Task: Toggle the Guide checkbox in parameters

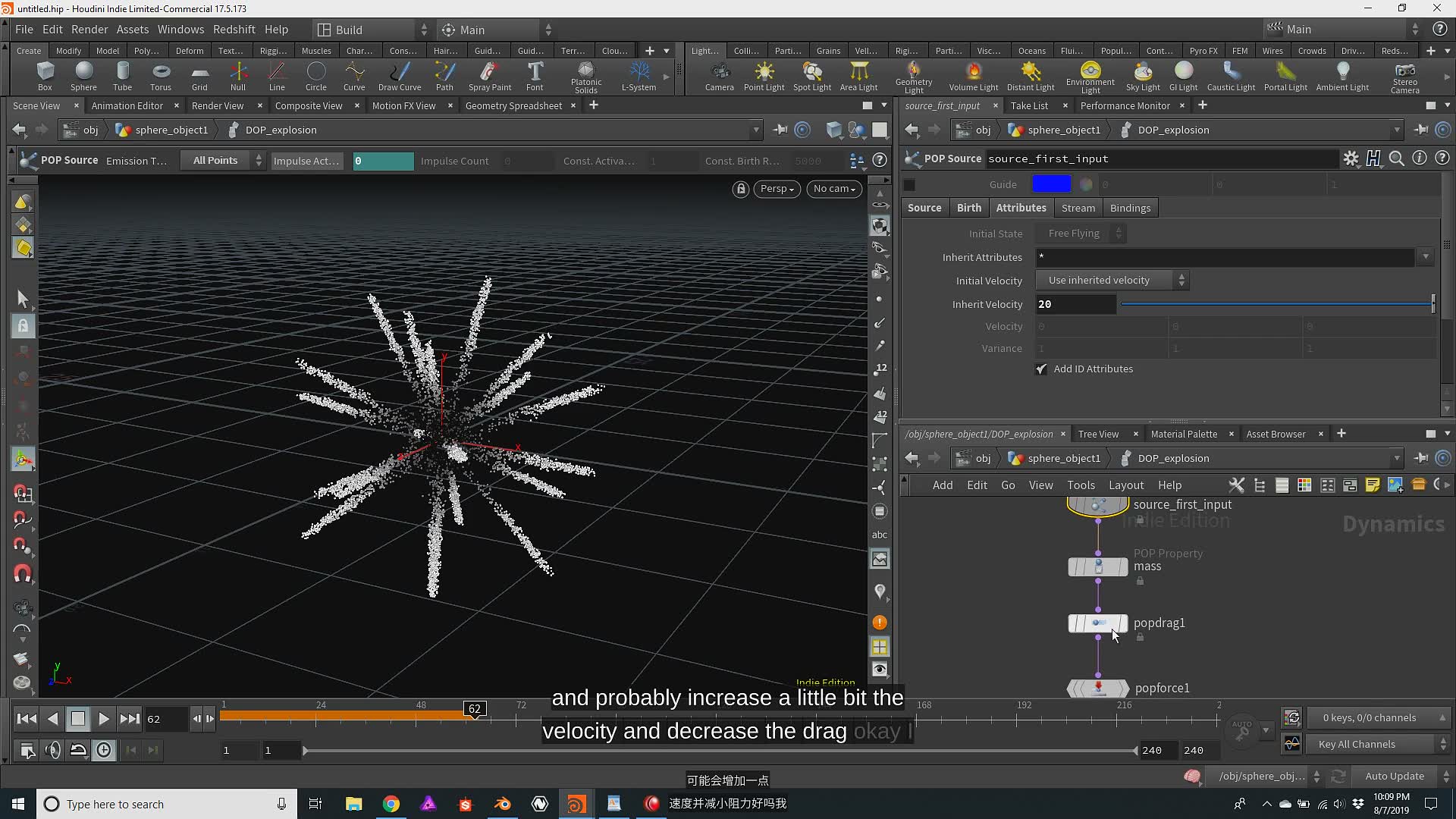Action: 909,184
